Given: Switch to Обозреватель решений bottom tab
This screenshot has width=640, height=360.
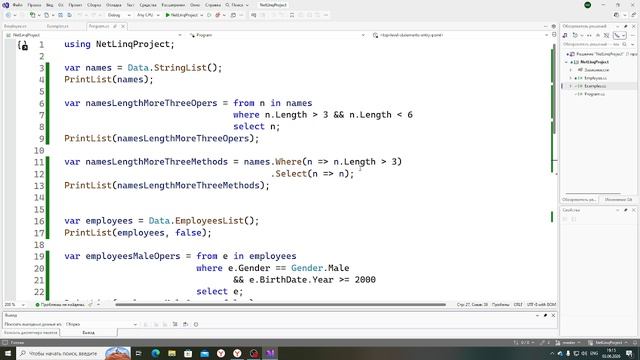Looking at the screenshot, I should tap(579, 200).
